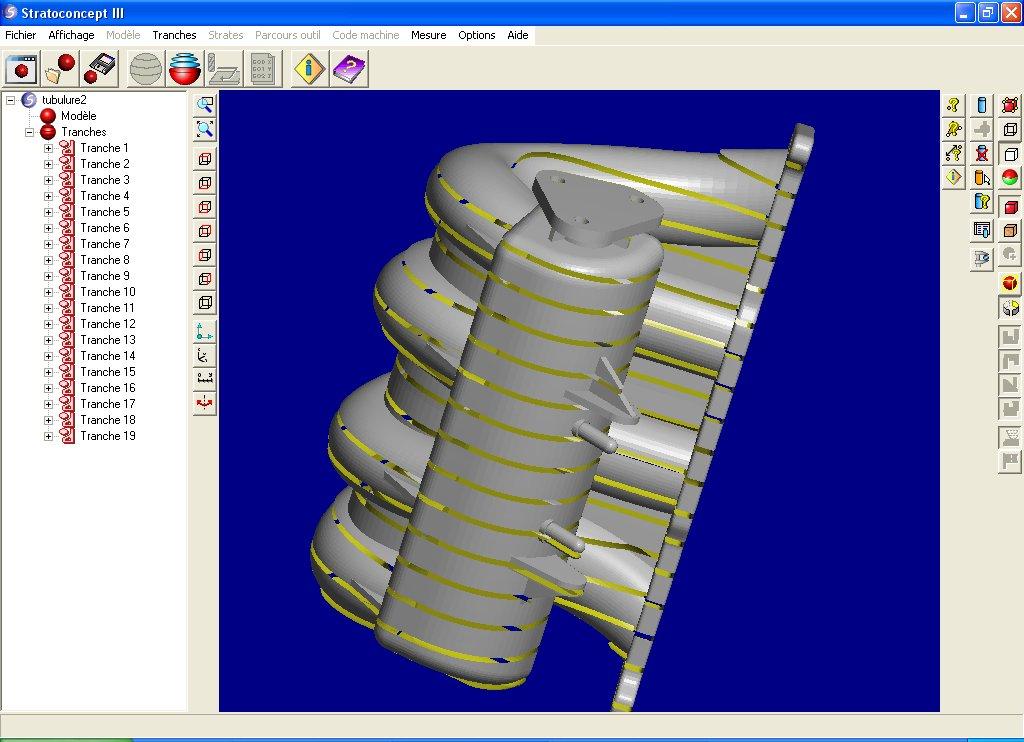Expand Tranche 7 in the tree
The width and height of the screenshot is (1024, 742).
[48, 244]
